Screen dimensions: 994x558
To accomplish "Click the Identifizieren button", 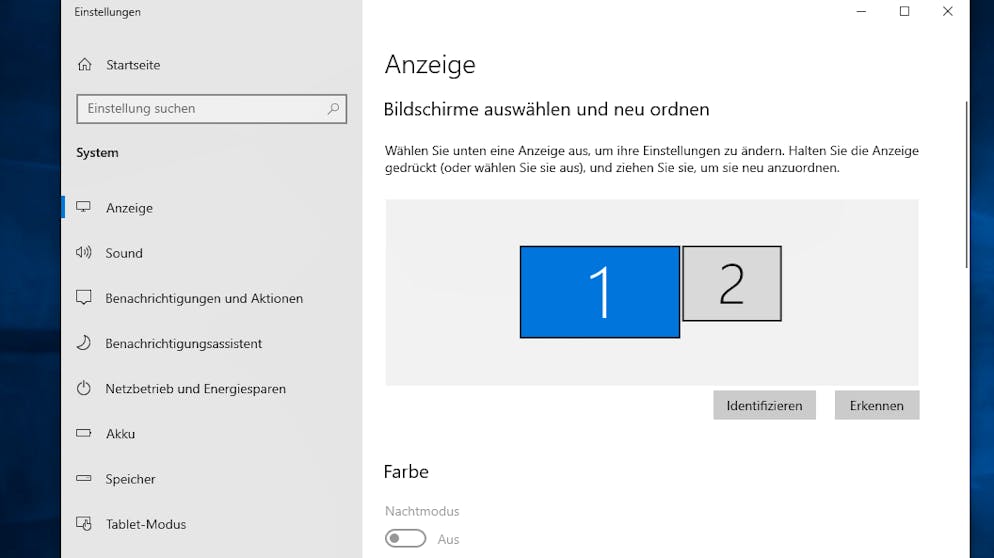I will [765, 405].
